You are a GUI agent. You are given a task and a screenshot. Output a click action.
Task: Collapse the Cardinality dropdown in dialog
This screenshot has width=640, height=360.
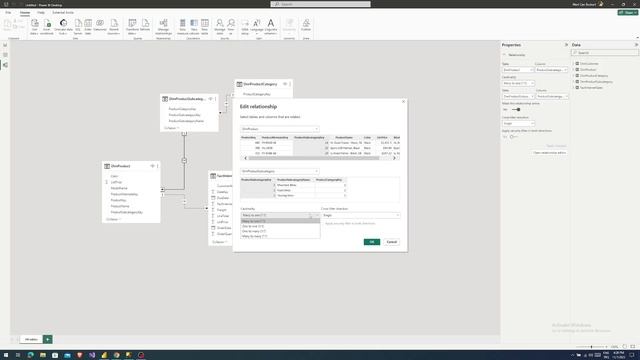[280, 215]
